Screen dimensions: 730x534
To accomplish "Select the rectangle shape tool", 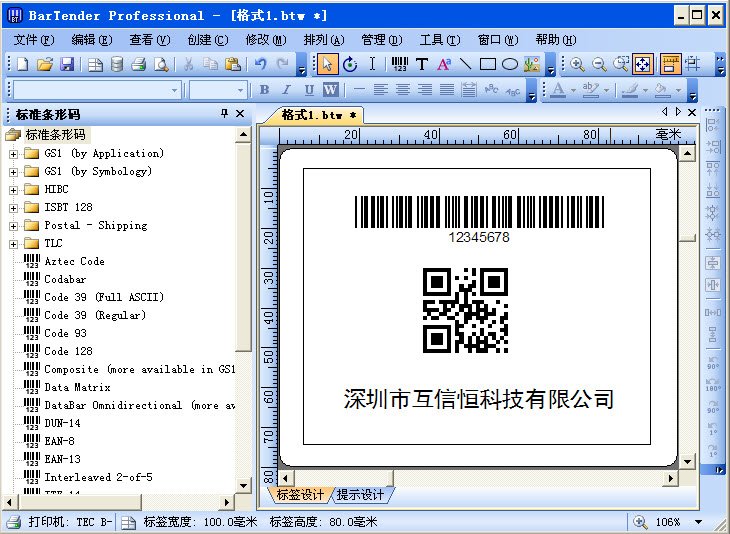I will pos(487,65).
